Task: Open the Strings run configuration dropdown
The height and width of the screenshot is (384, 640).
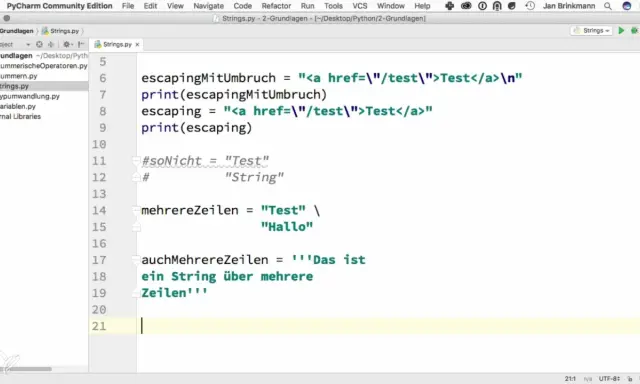Action: (591, 31)
